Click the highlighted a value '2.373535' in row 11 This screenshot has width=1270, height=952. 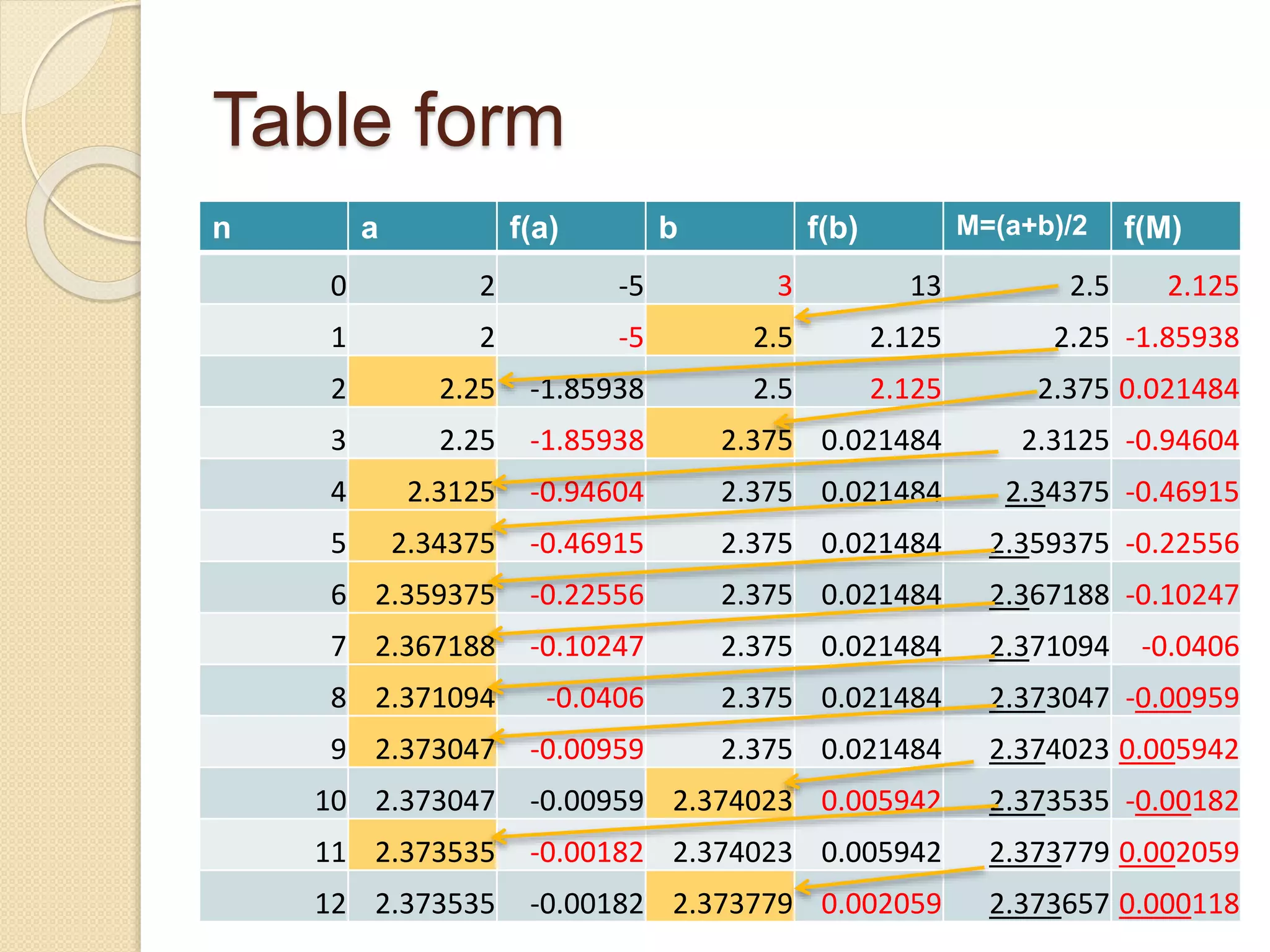435,852
